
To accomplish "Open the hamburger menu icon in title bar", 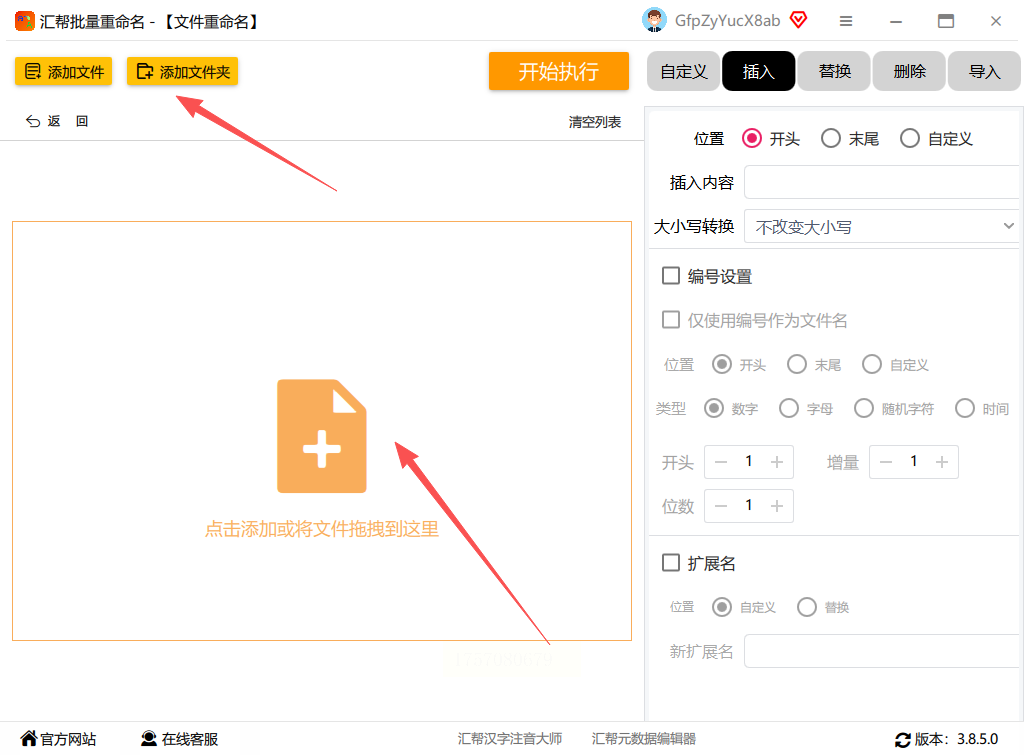I will pyautogui.click(x=846, y=22).
